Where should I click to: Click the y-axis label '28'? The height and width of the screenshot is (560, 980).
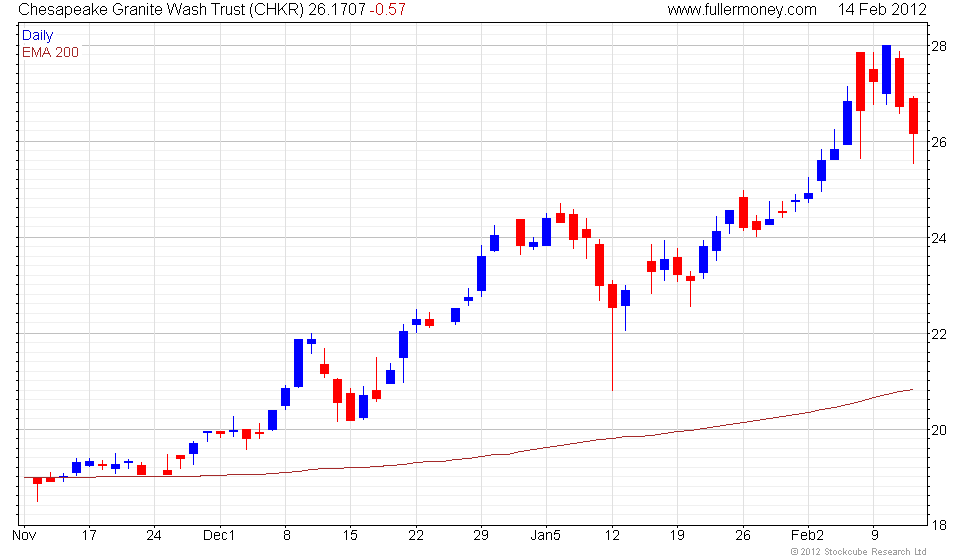click(x=939, y=46)
